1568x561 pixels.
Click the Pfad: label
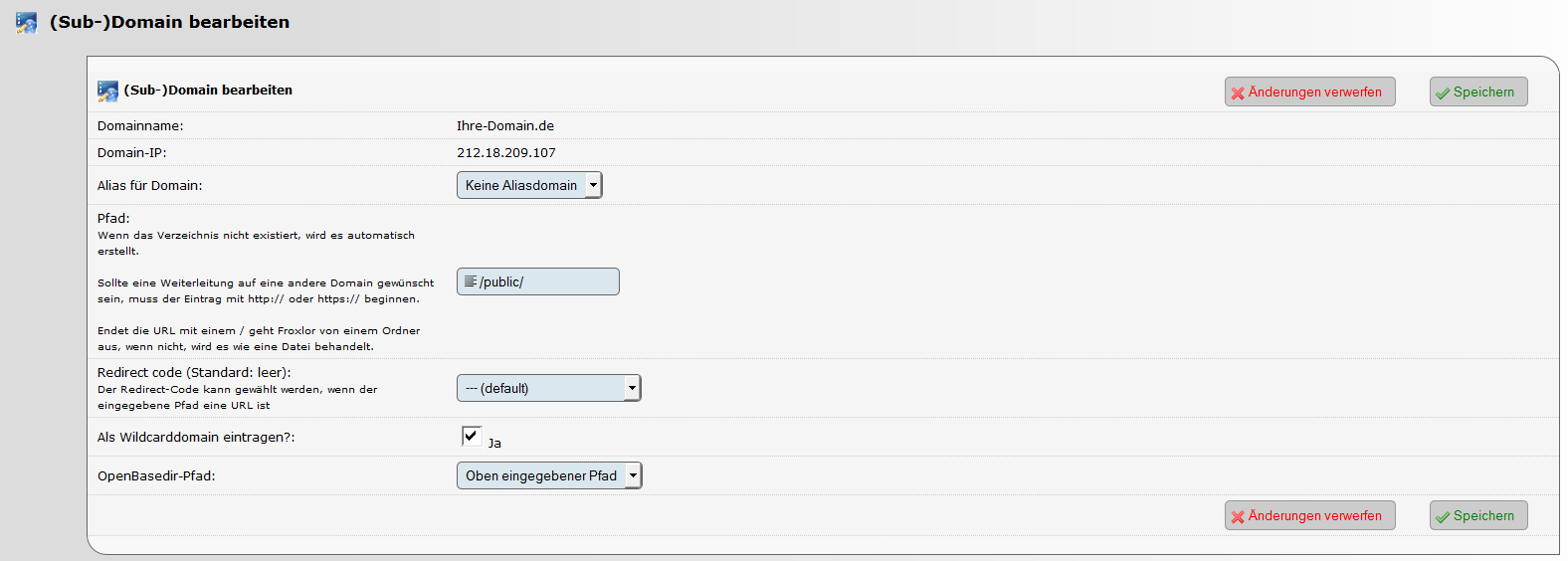coord(113,219)
